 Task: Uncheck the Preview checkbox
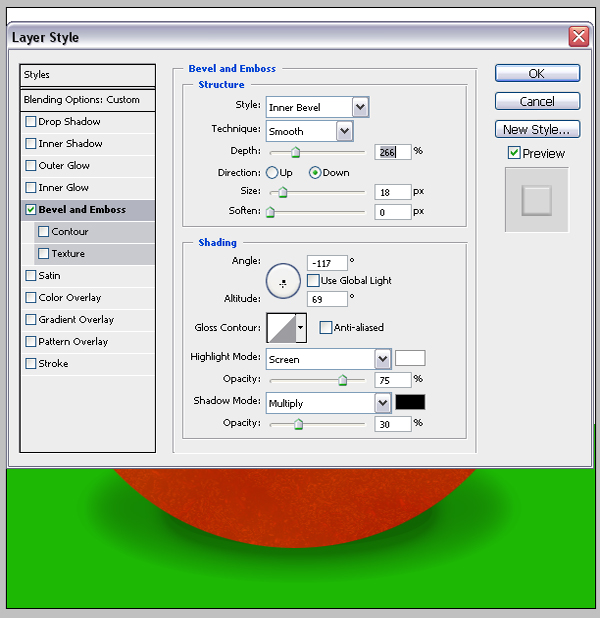click(x=514, y=153)
